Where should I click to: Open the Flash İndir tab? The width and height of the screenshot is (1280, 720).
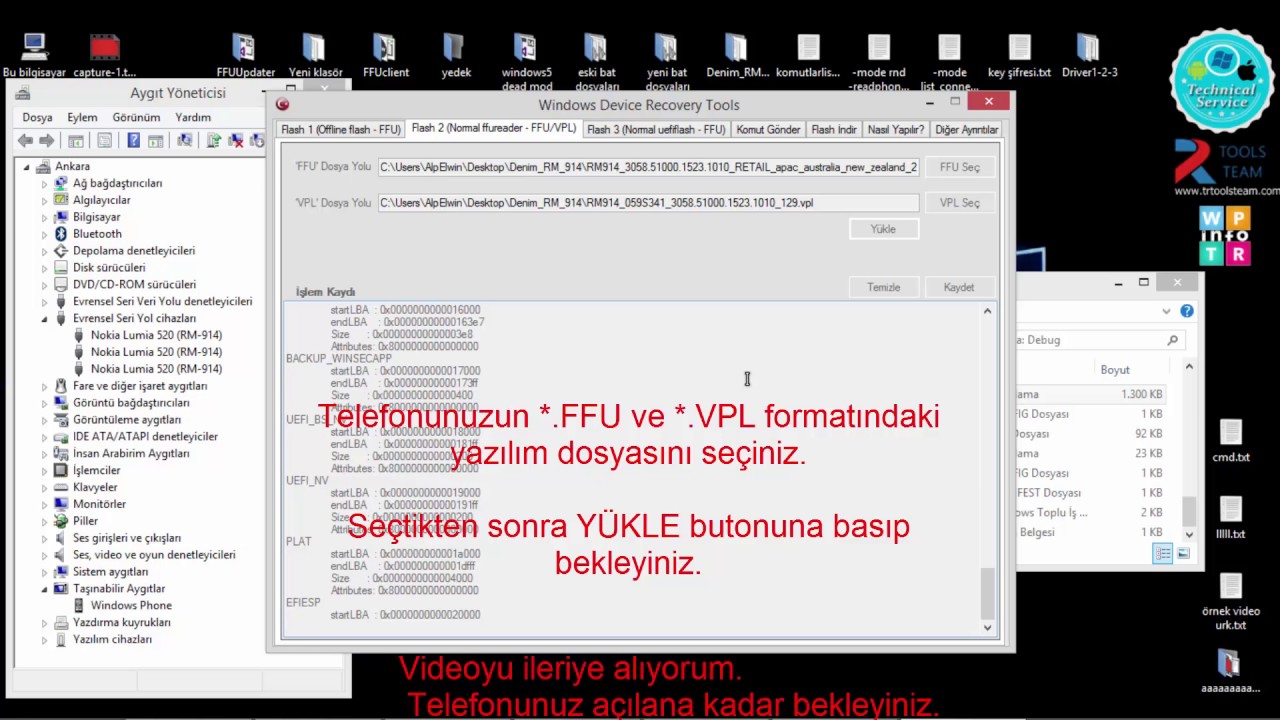tap(834, 130)
